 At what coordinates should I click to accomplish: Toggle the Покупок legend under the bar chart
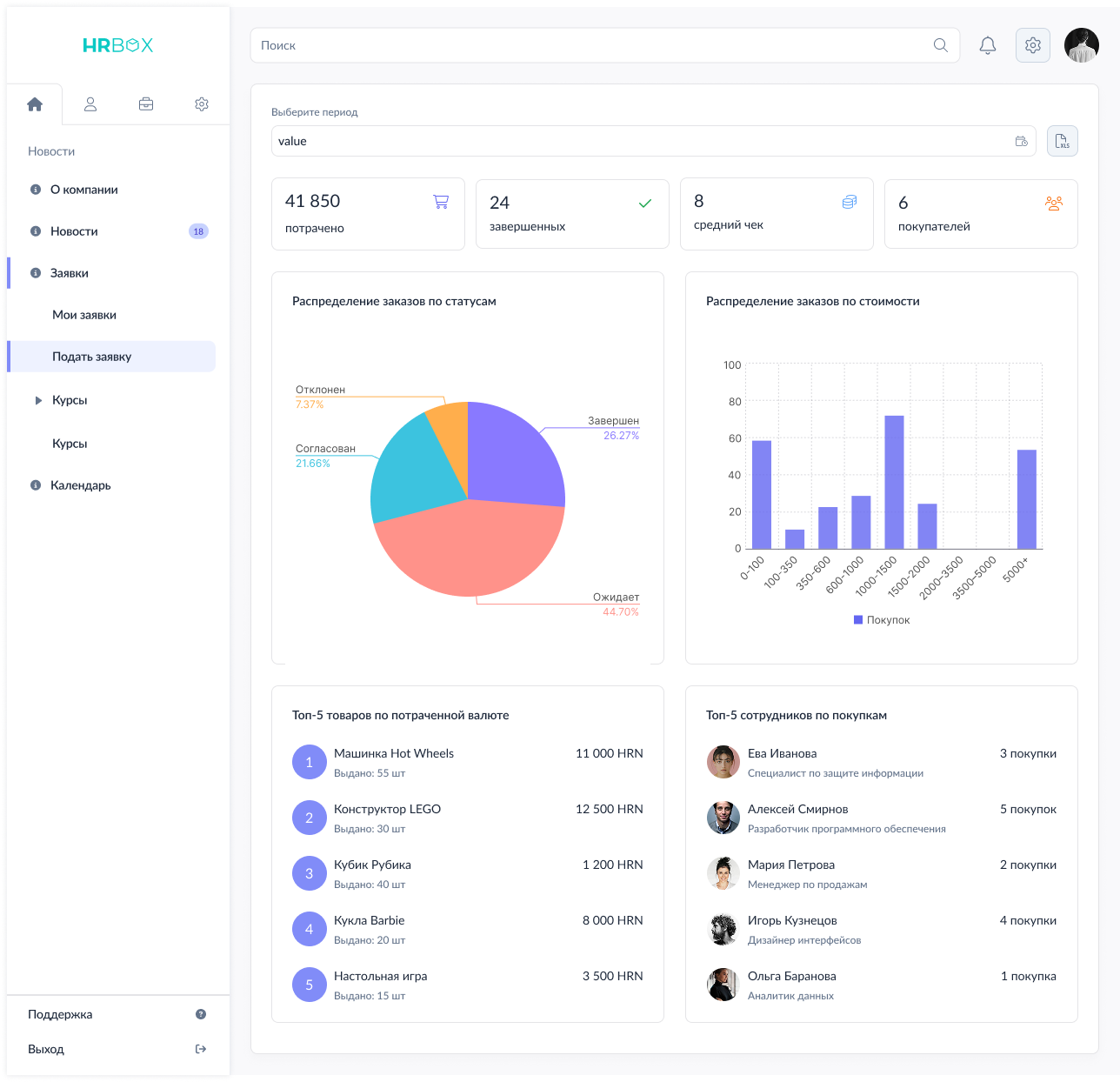coord(881,619)
